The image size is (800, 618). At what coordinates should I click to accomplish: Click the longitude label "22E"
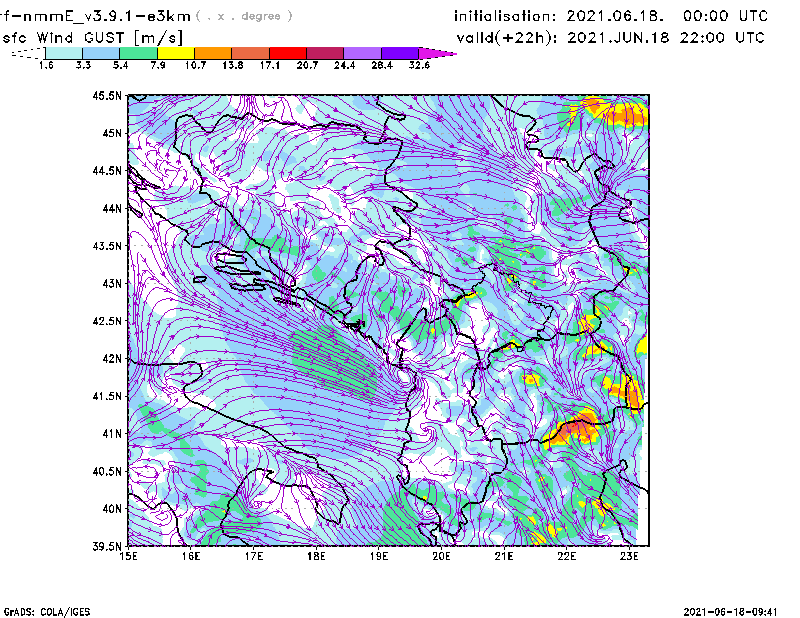pos(566,556)
